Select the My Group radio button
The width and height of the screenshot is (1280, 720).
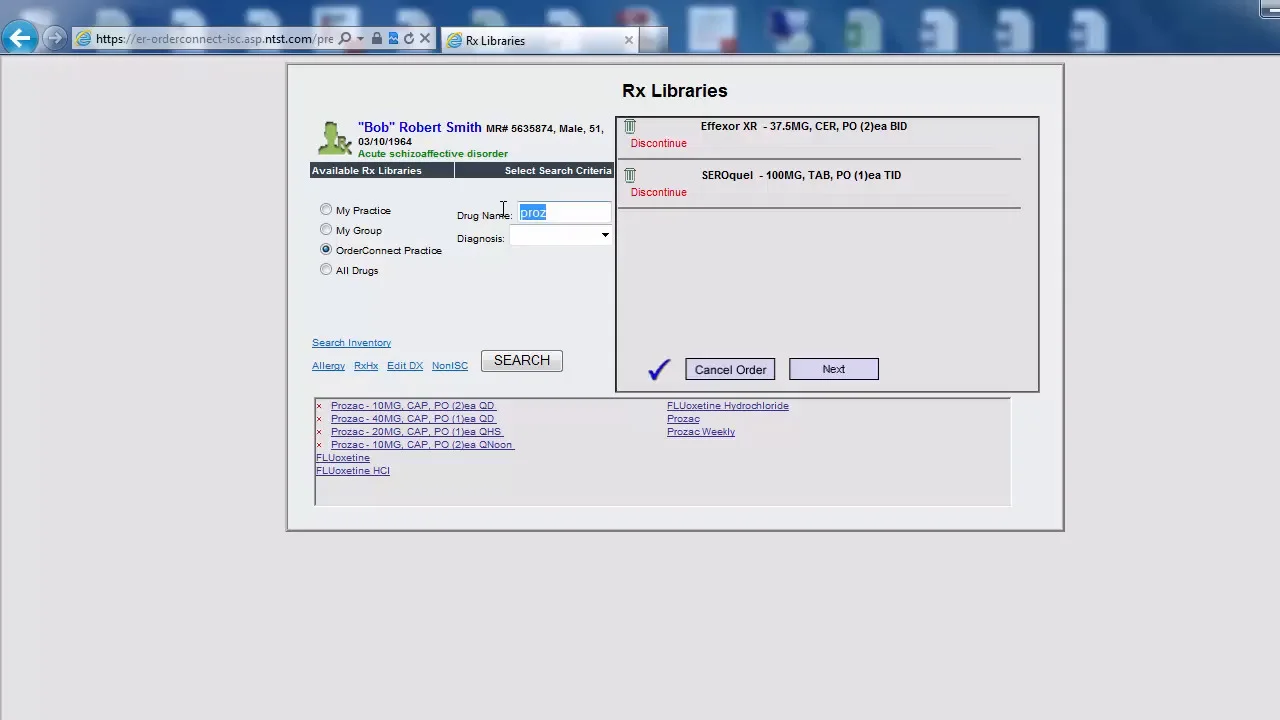click(x=326, y=229)
